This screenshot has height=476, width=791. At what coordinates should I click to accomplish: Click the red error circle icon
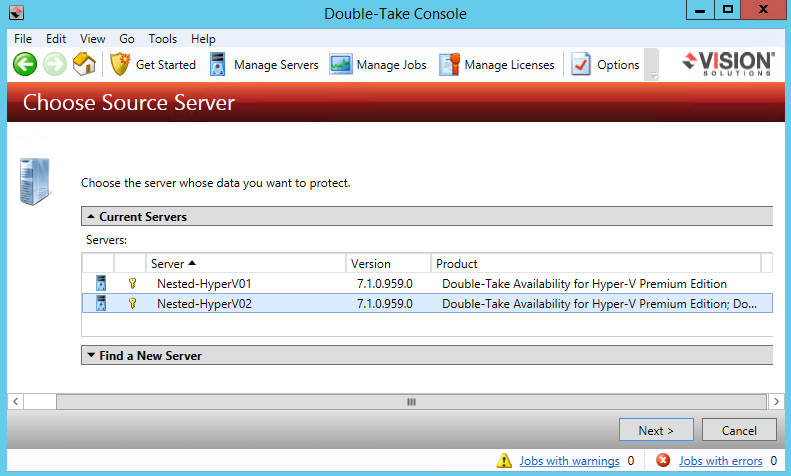coord(663,460)
